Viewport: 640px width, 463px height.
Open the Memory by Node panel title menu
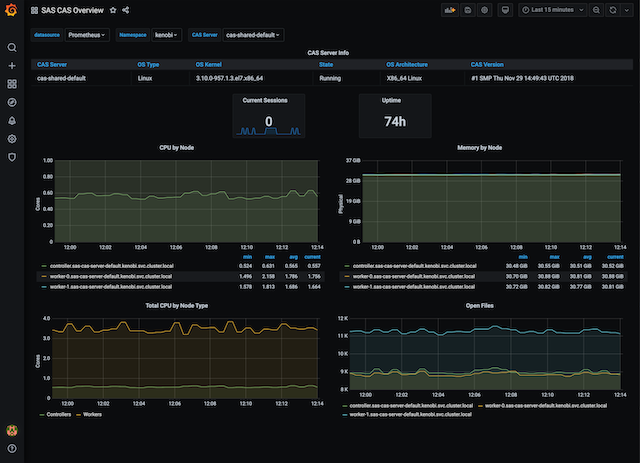coord(479,148)
